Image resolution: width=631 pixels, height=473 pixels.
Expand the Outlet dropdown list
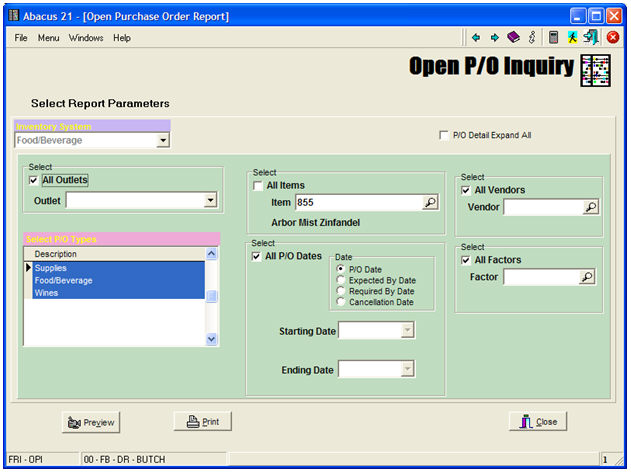tap(210, 200)
